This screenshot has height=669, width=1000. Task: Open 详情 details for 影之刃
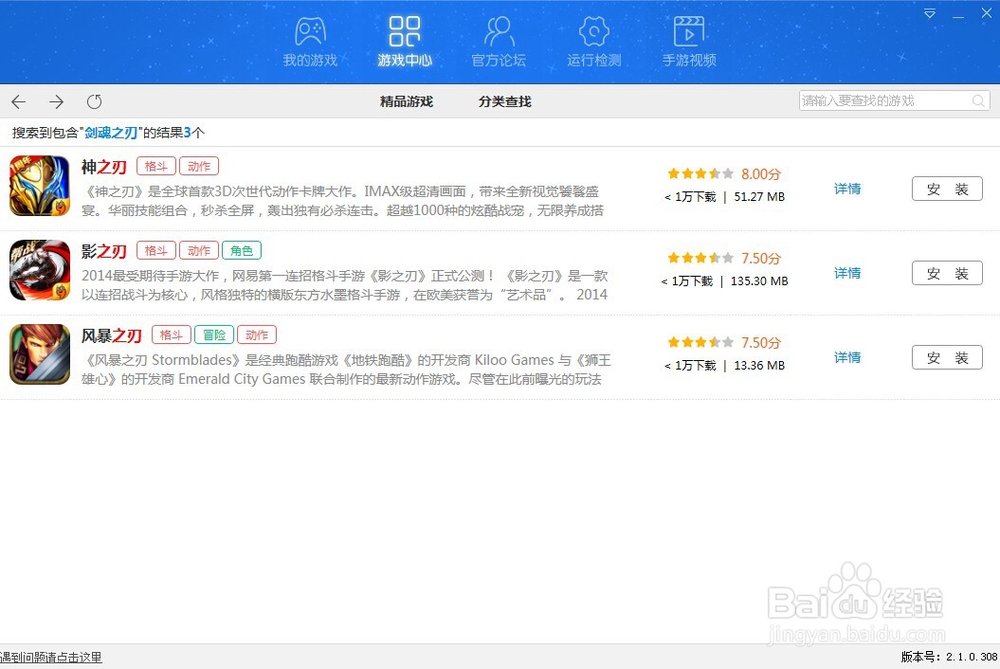(x=848, y=273)
